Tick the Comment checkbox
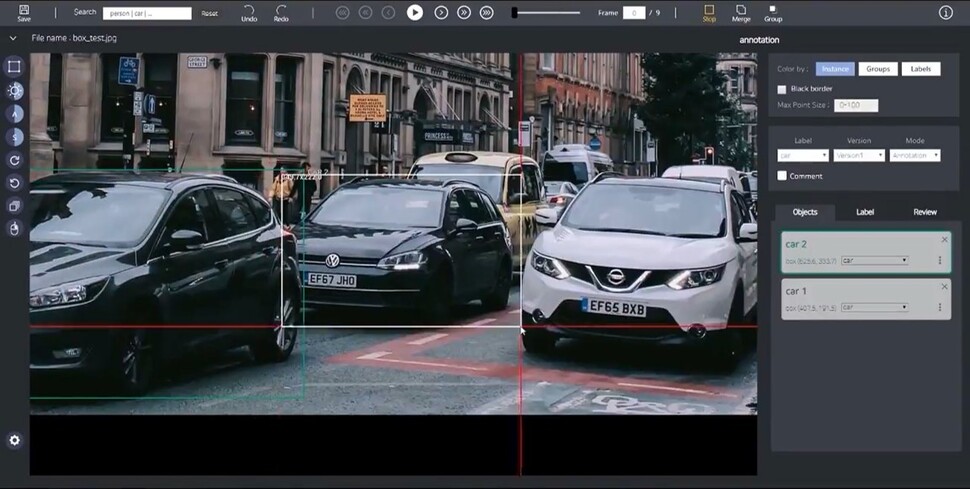The image size is (970, 489). (x=782, y=176)
